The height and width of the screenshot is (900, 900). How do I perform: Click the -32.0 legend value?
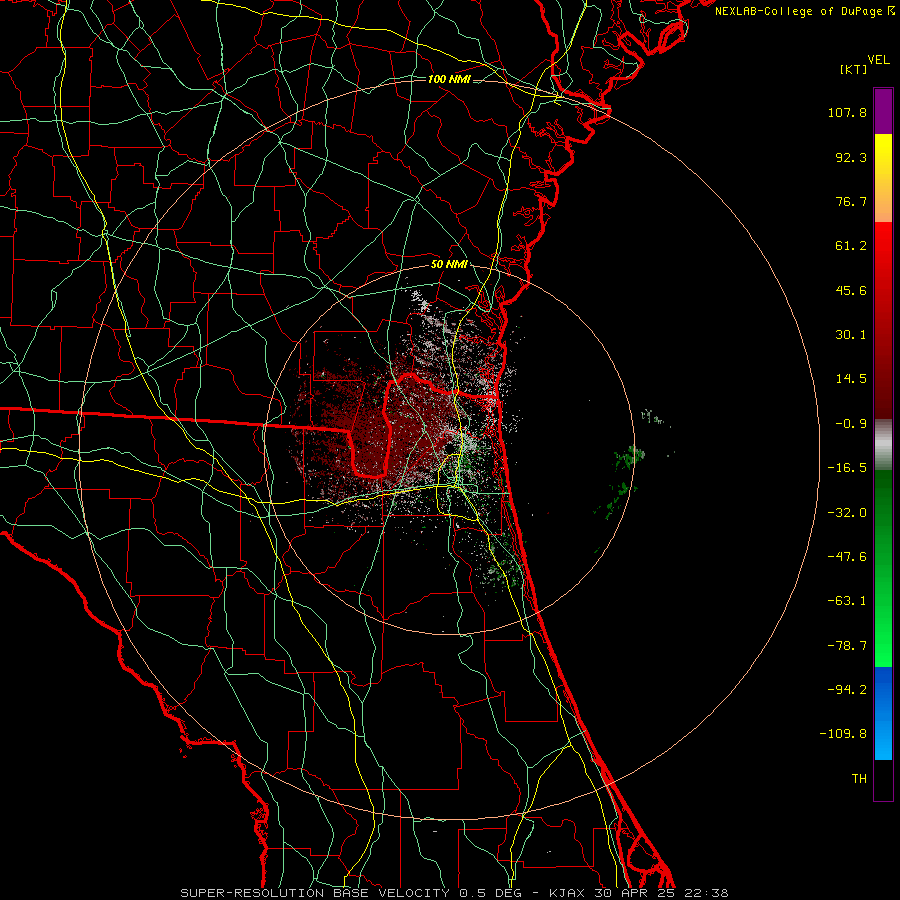point(847,513)
